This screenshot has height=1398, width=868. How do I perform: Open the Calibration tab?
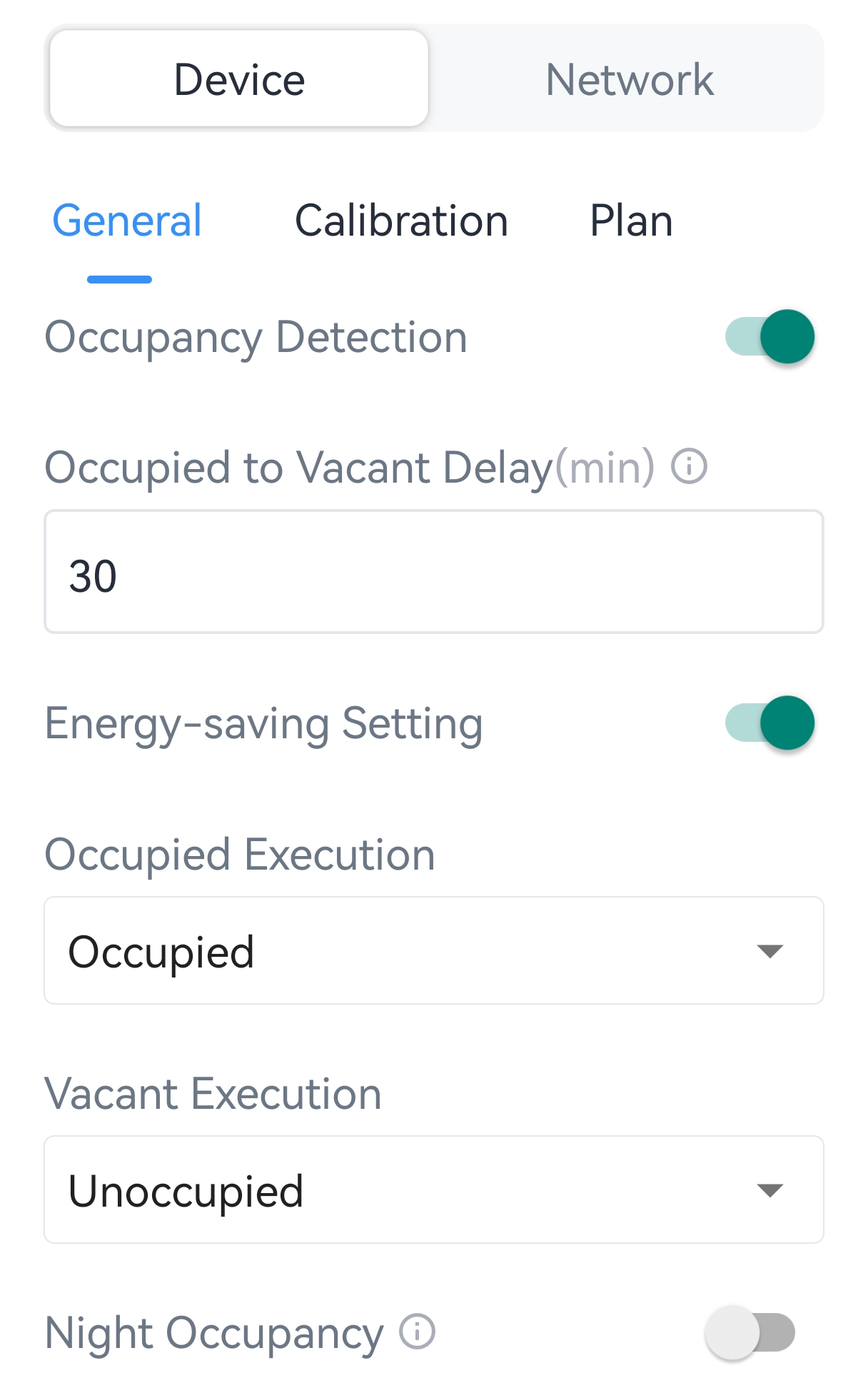pos(401,221)
